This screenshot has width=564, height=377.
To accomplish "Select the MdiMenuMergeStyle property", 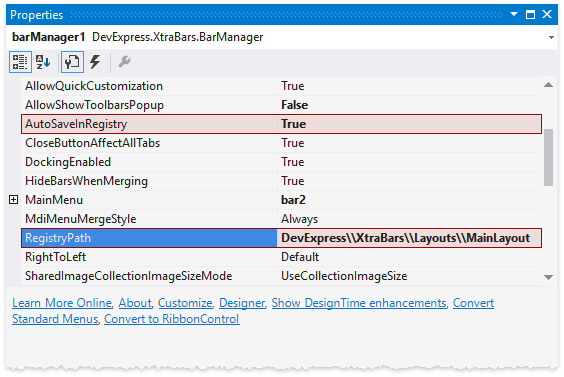I will 149,219.
